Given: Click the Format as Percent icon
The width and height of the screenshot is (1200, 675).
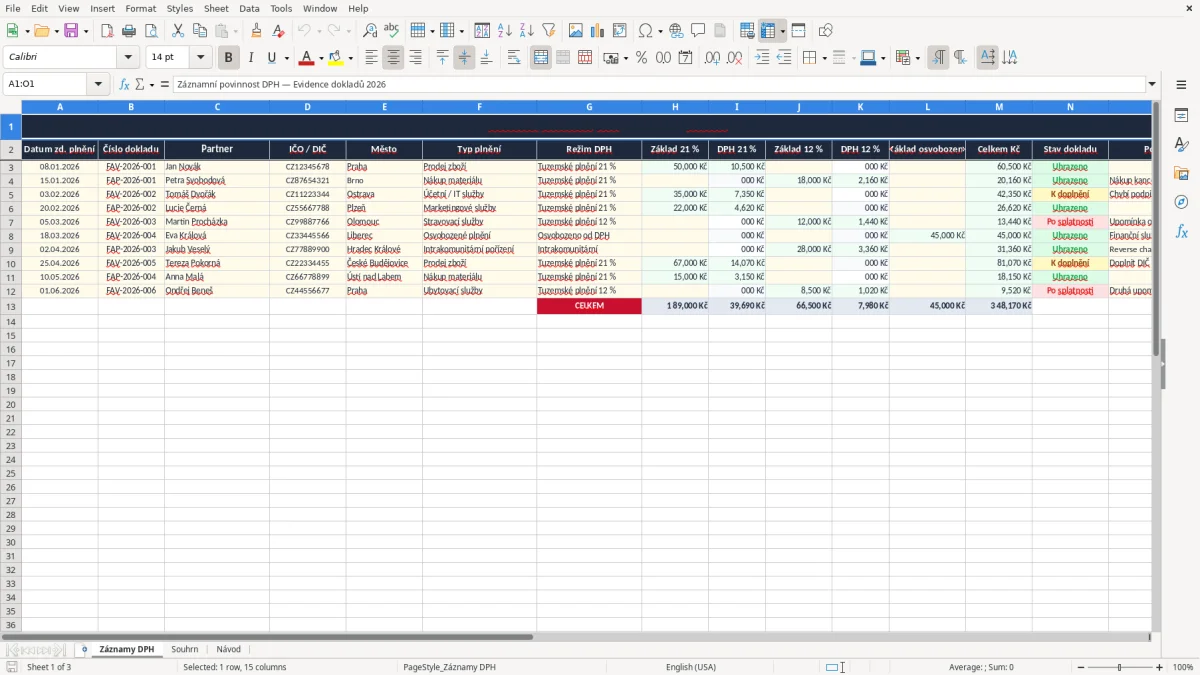Looking at the screenshot, I should 641,58.
